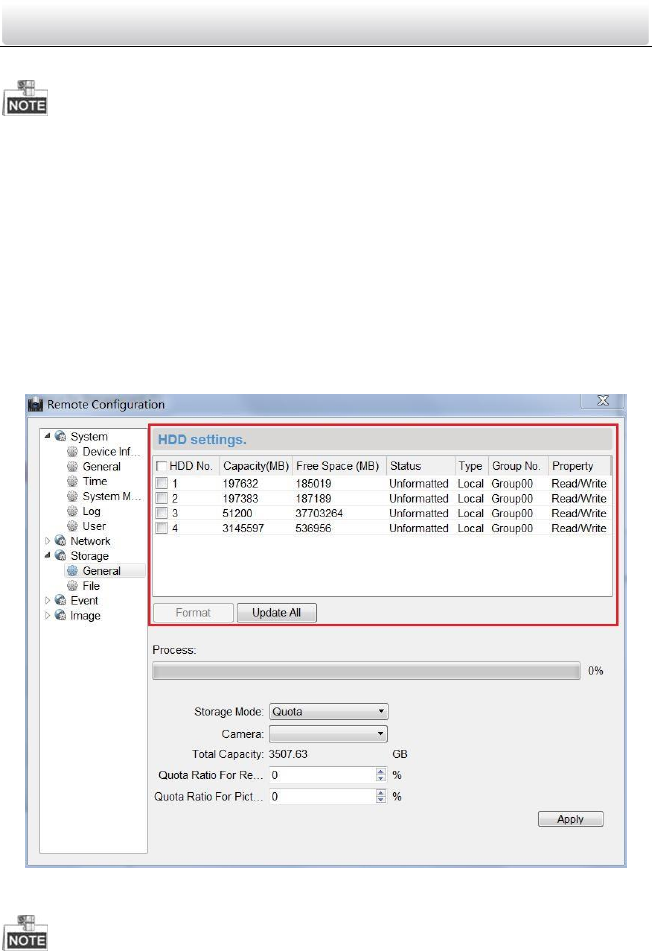Viewport: 652px width, 951px height.
Task: Click the System globe icon in tree
Action: click(61, 437)
